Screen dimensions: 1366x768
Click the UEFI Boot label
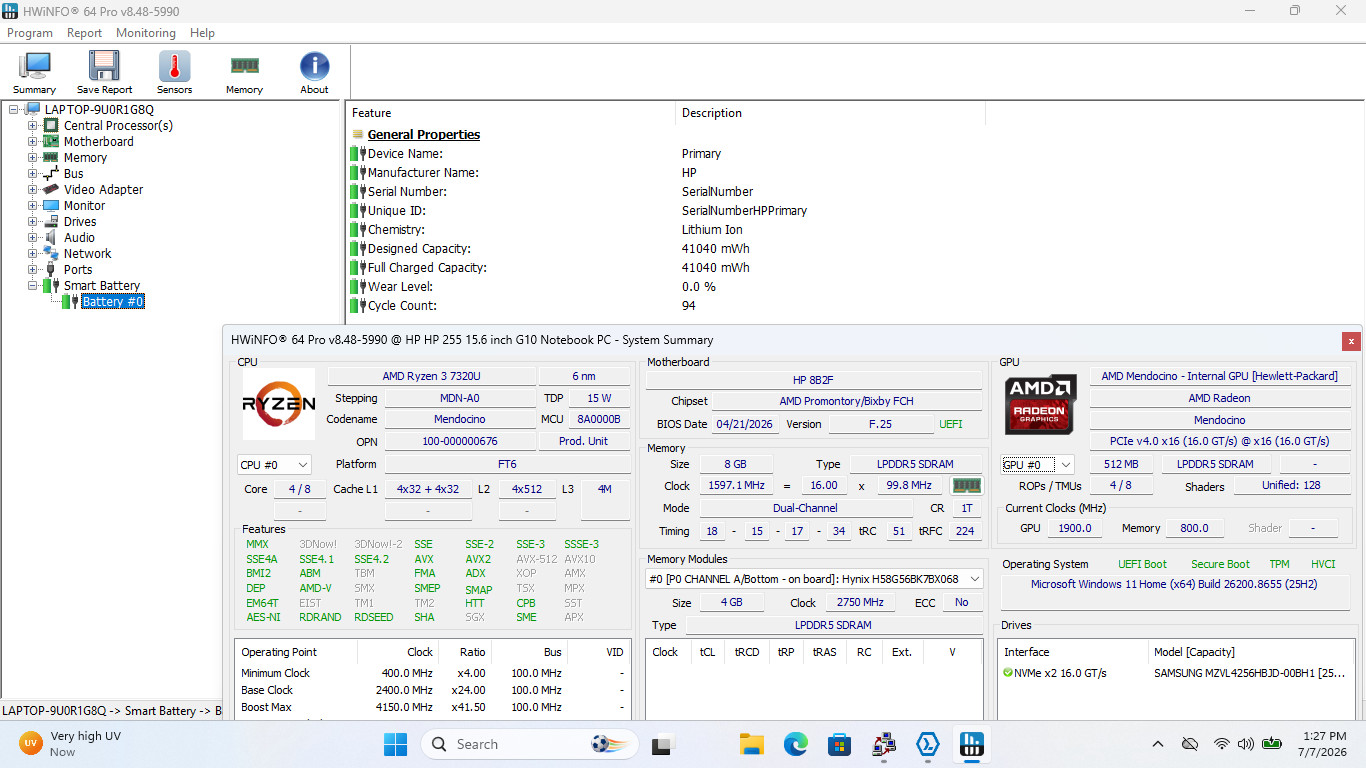click(x=1142, y=564)
